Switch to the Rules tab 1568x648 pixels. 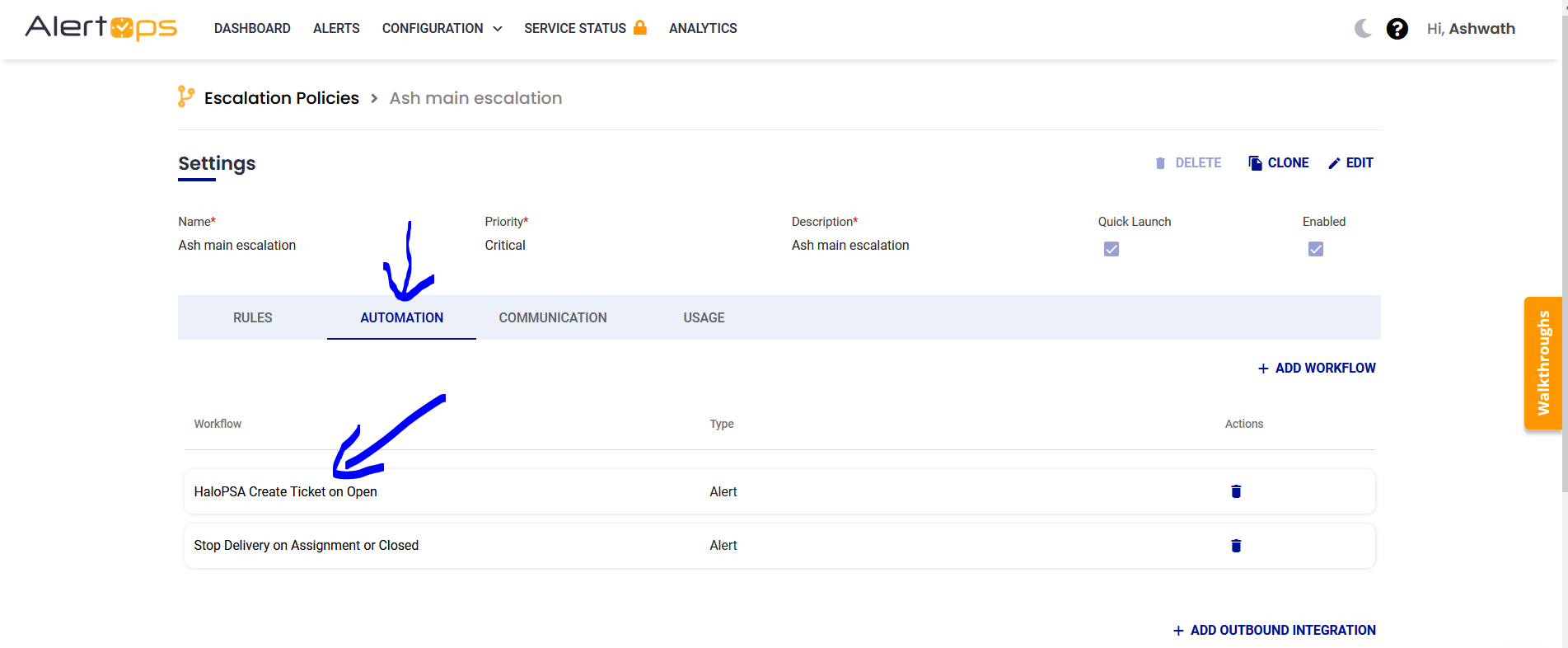(252, 317)
